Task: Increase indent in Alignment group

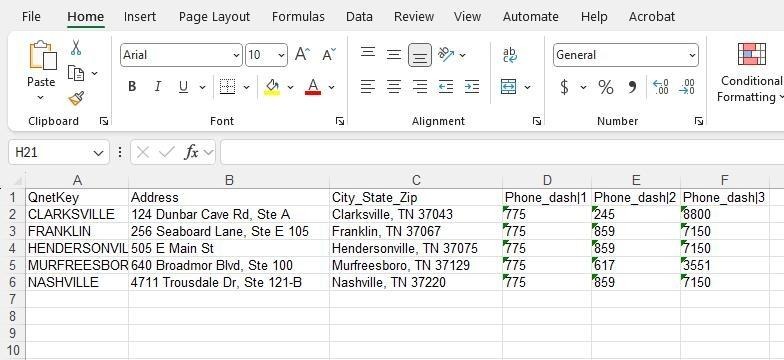Action: coord(472,86)
